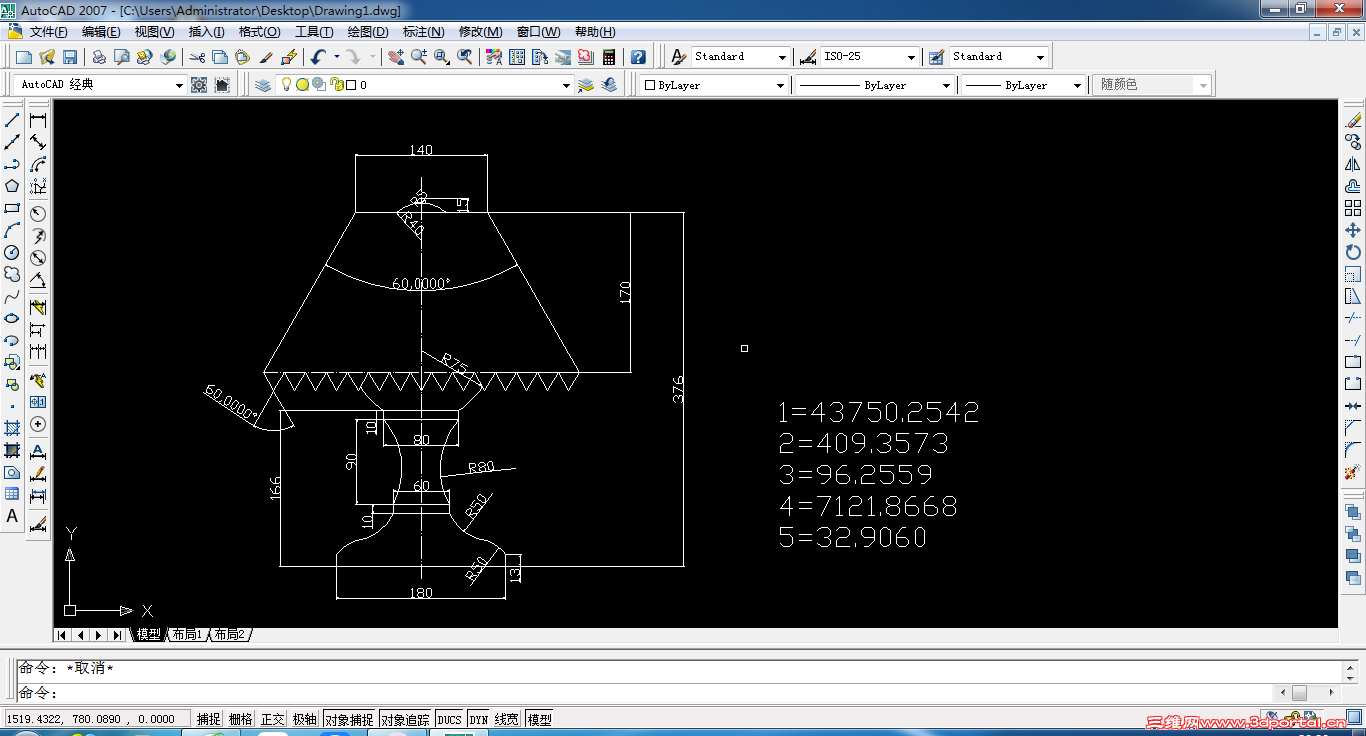Click the Pan realtime hand icon
Screen dimensions: 1366x736
[396, 57]
